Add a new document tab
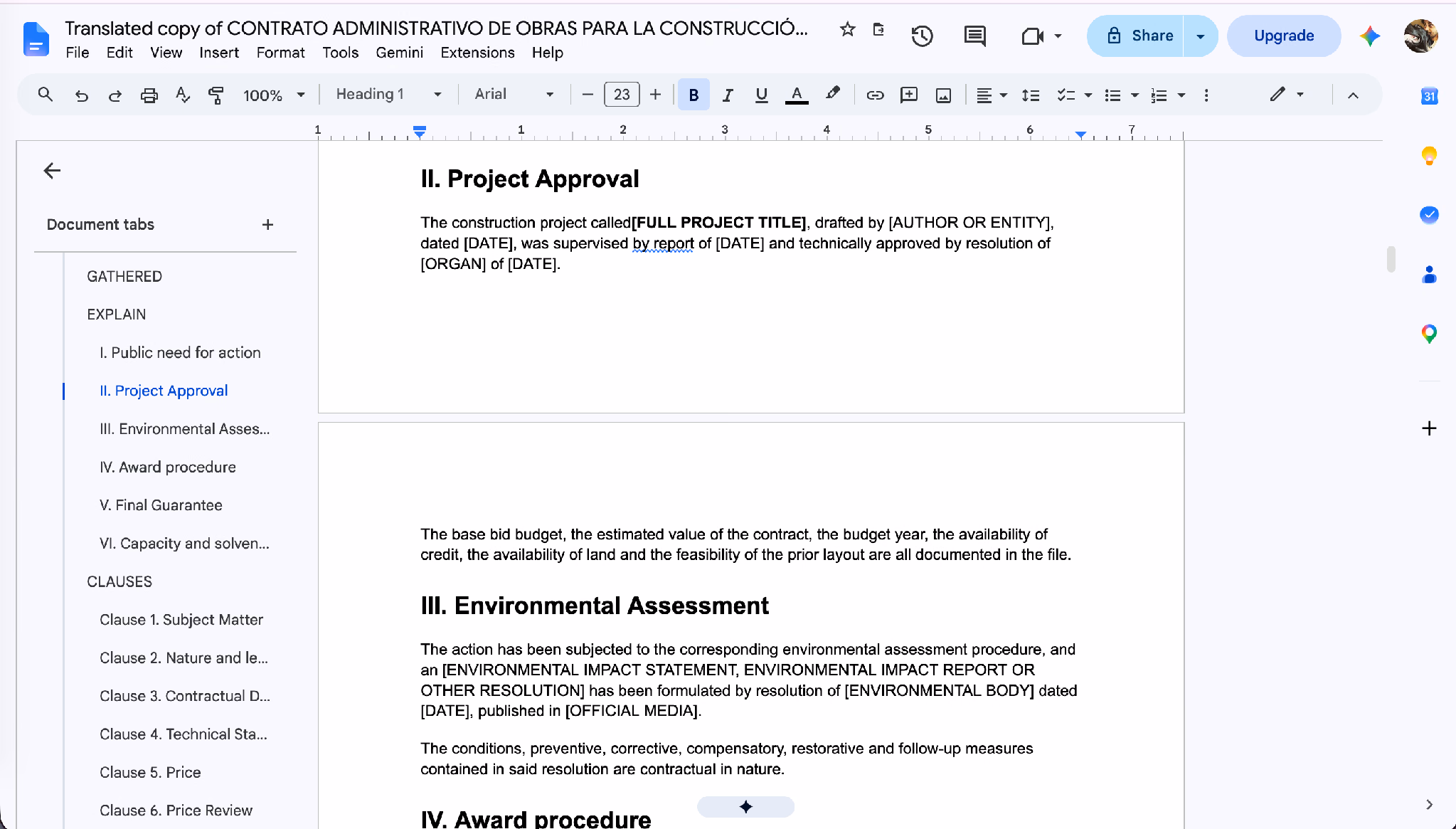 [267, 225]
